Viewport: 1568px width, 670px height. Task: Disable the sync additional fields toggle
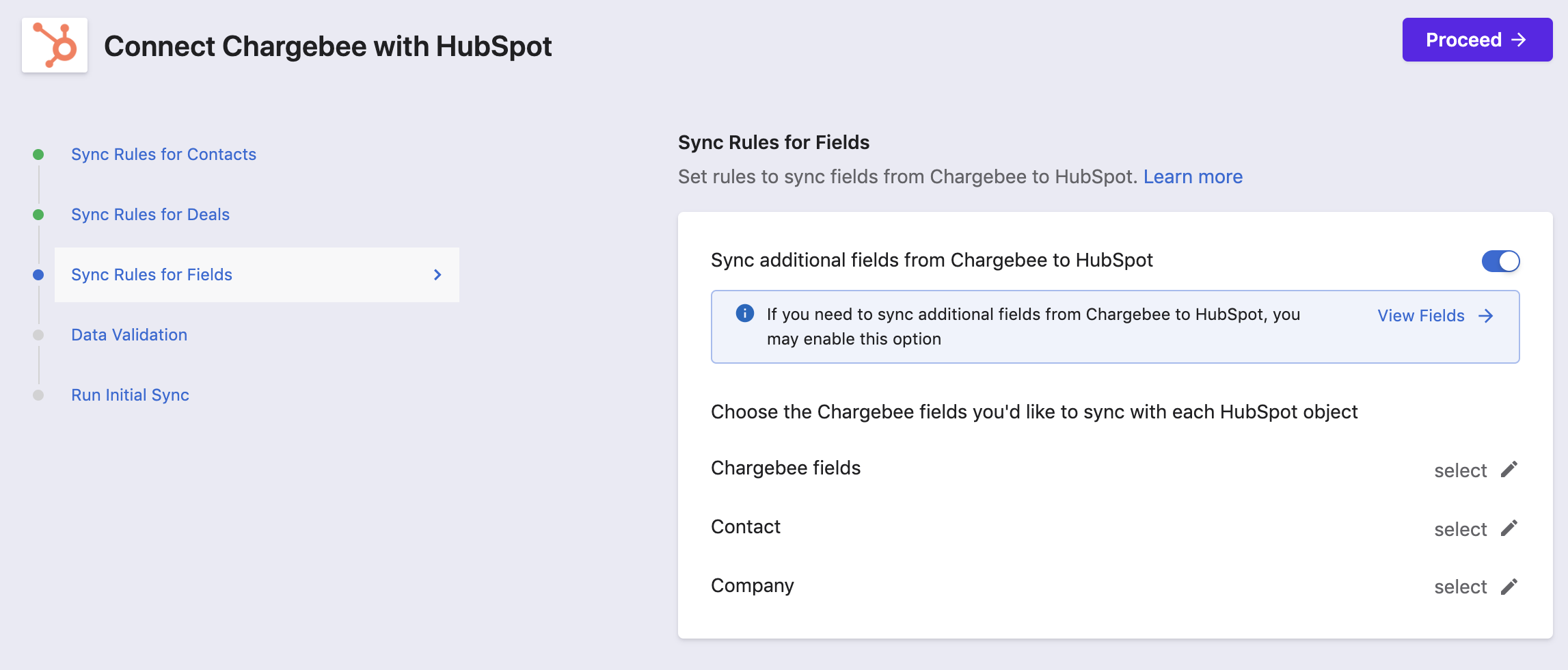pos(1500,261)
